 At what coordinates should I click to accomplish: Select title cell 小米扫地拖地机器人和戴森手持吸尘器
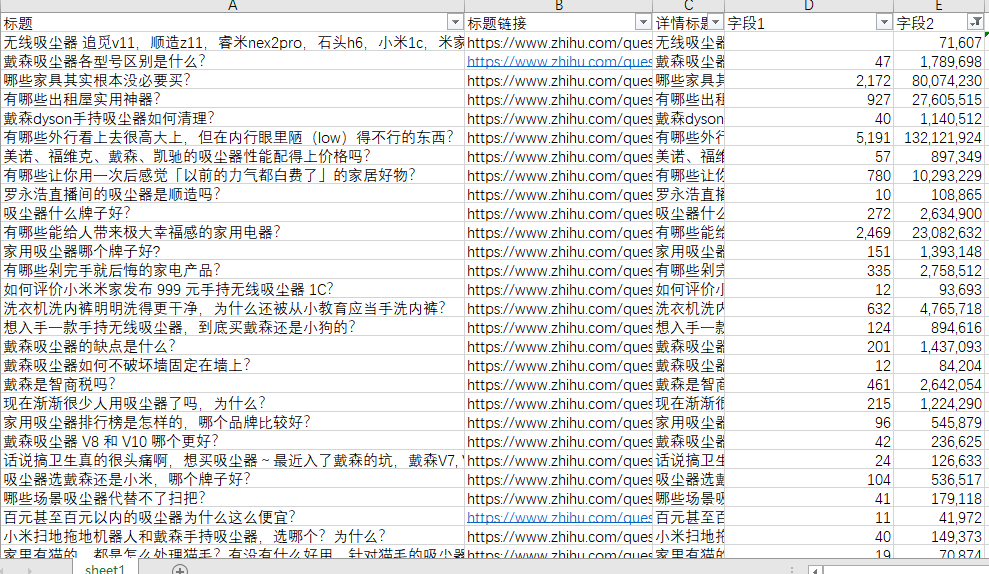(x=232, y=537)
